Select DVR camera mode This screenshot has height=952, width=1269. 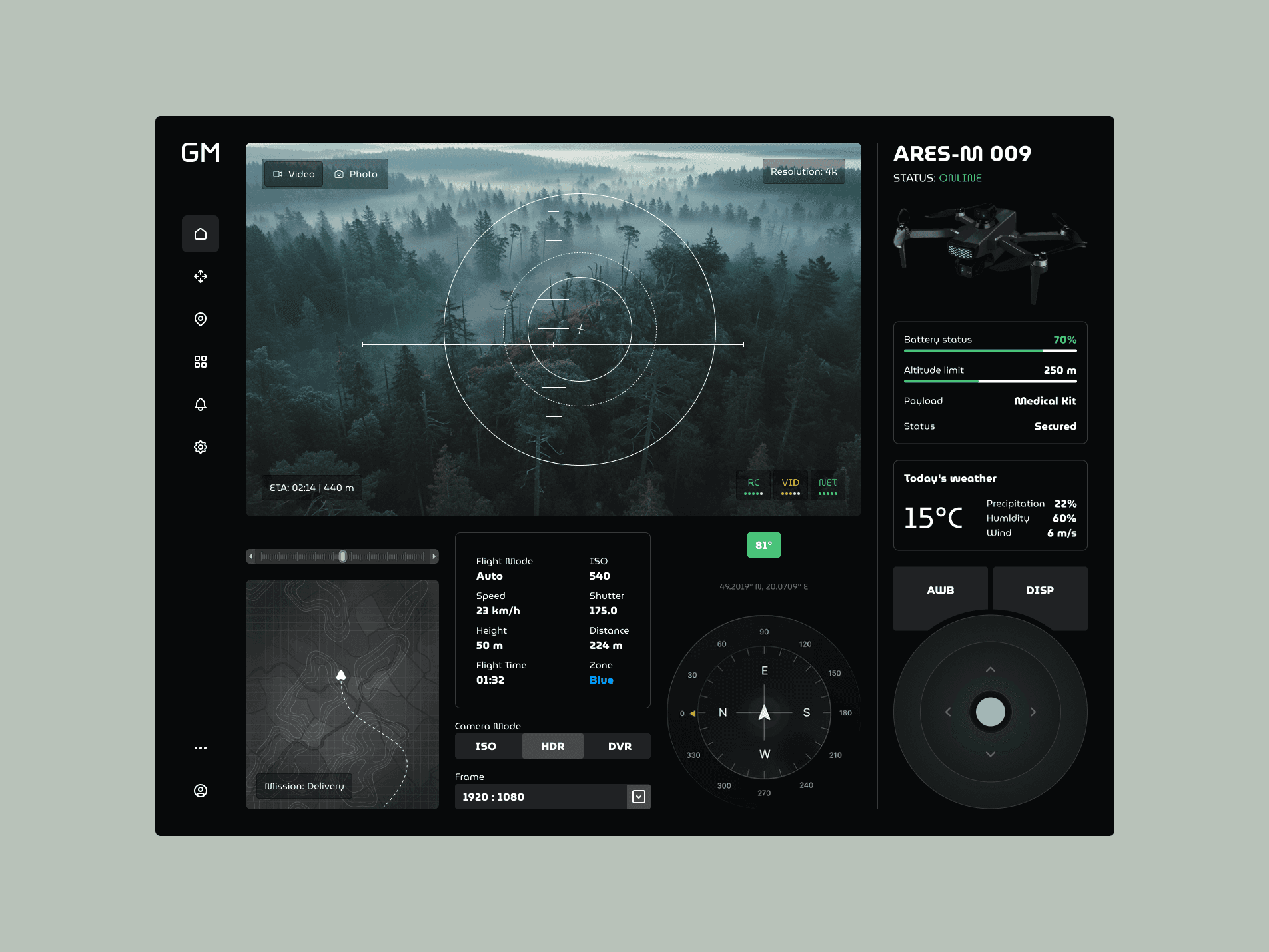tap(620, 746)
